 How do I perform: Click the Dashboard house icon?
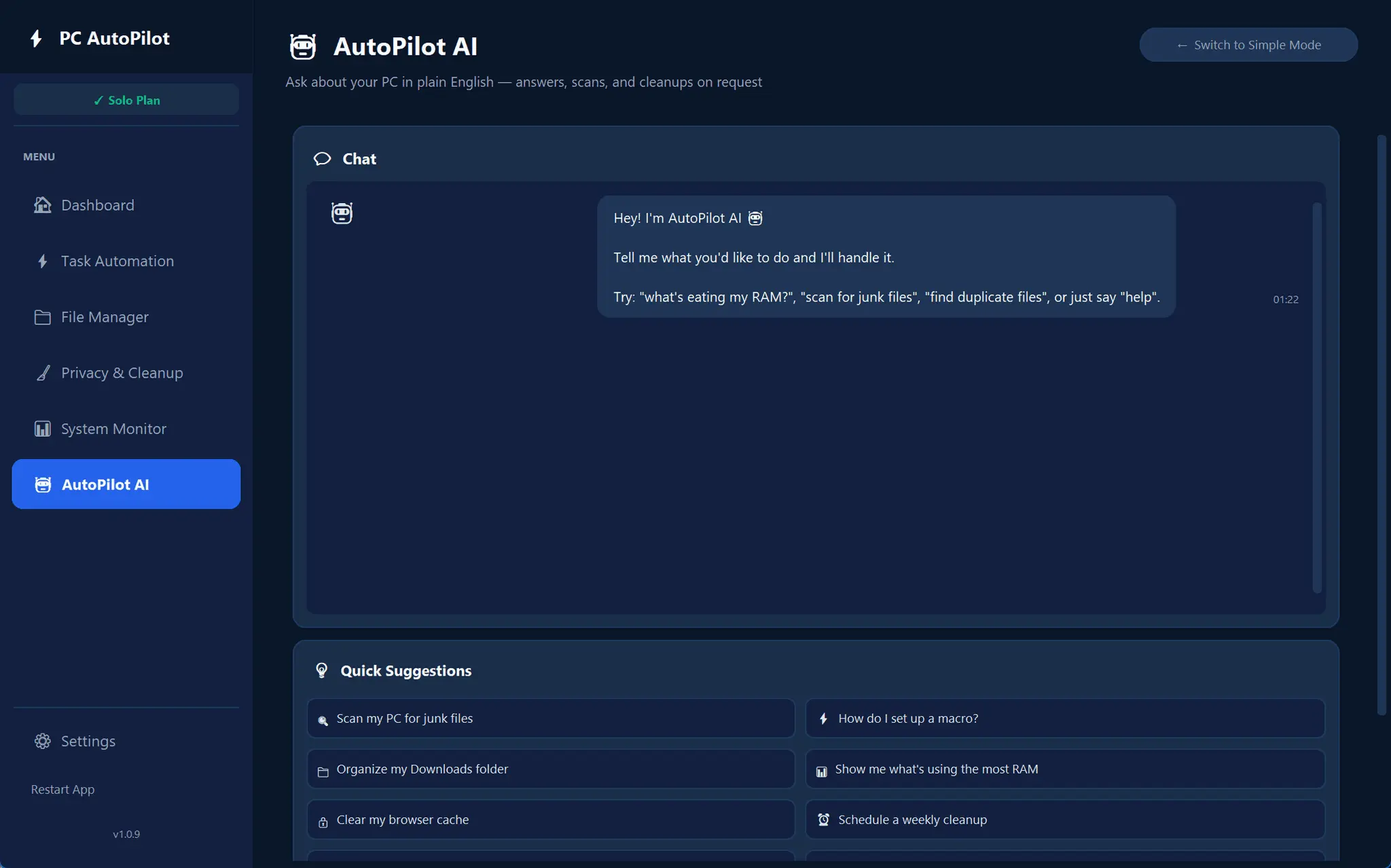[43, 205]
